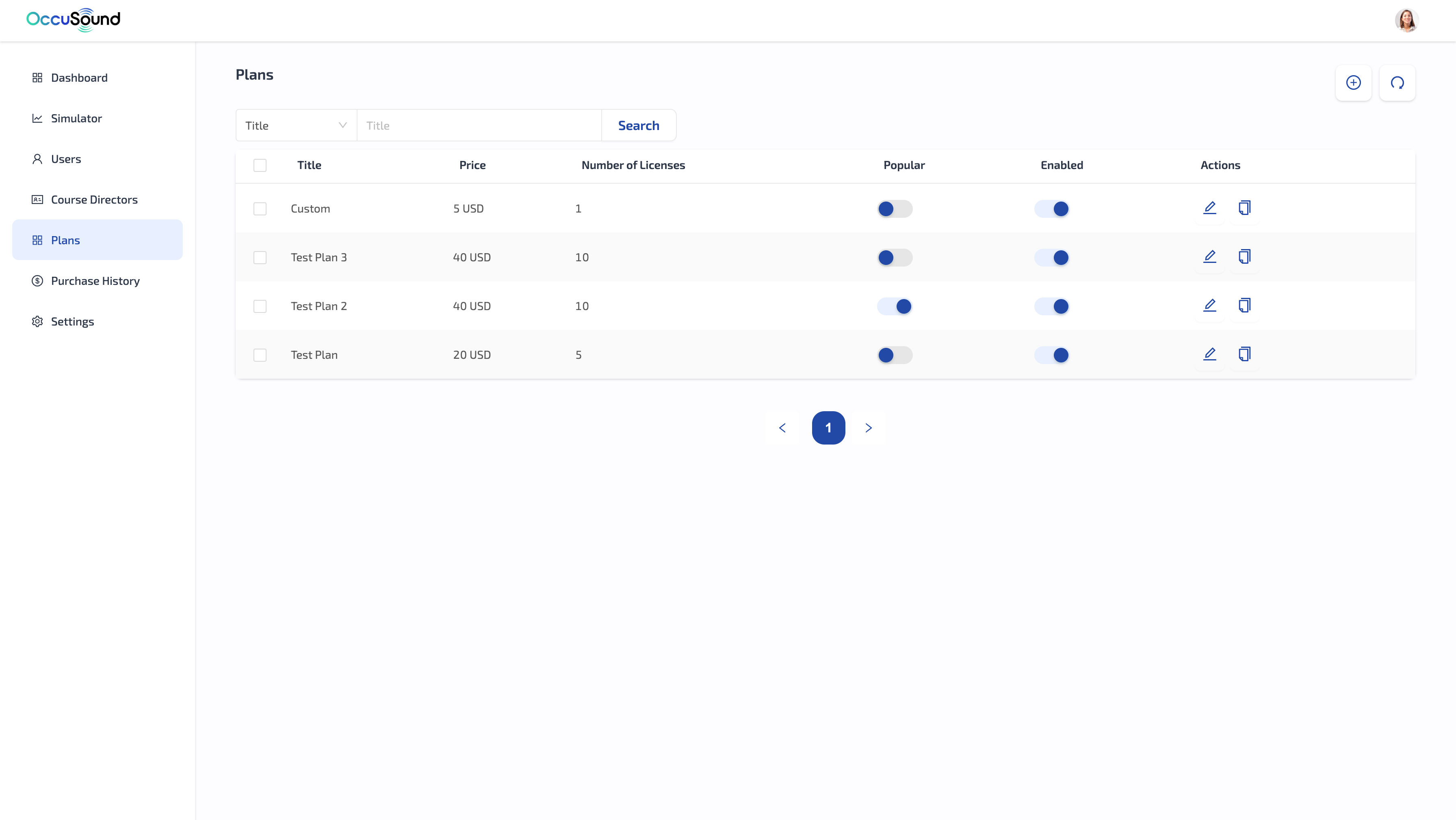Check the 20 USD Test Plan checkbox

[260, 355]
